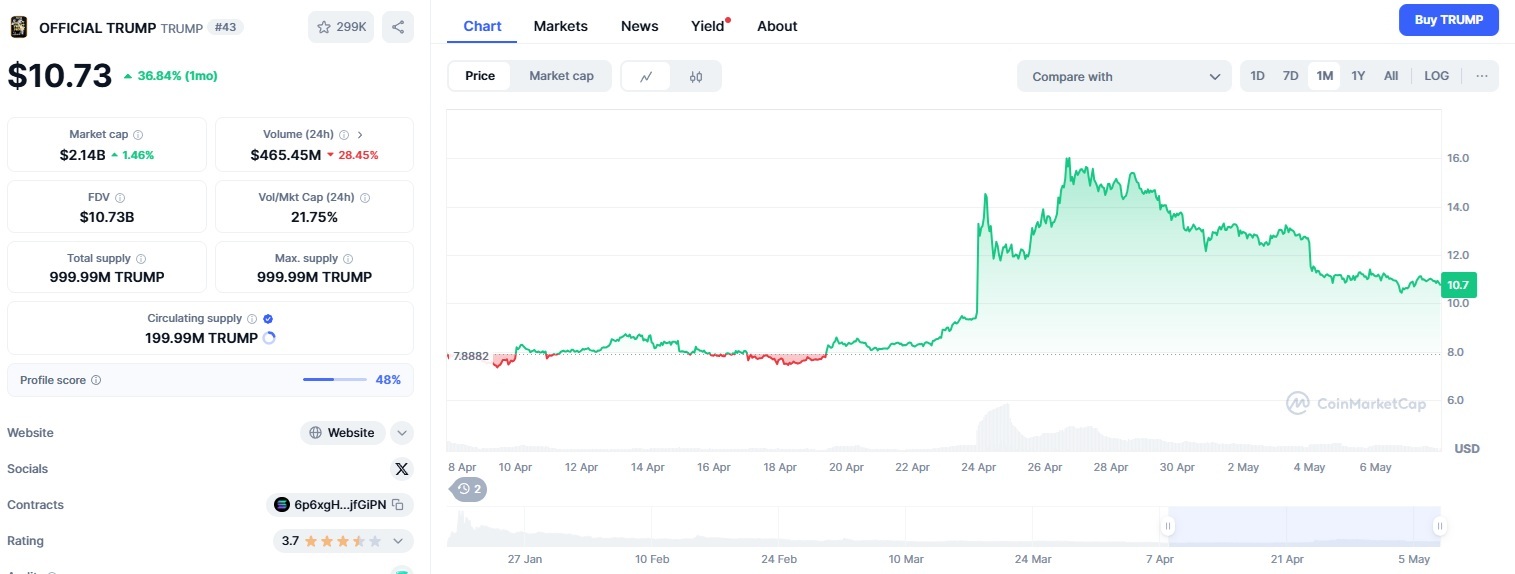Image resolution: width=1515 pixels, height=574 pixels.
Task: Click the #43 rank badge
Action: [x=226, y=27]
